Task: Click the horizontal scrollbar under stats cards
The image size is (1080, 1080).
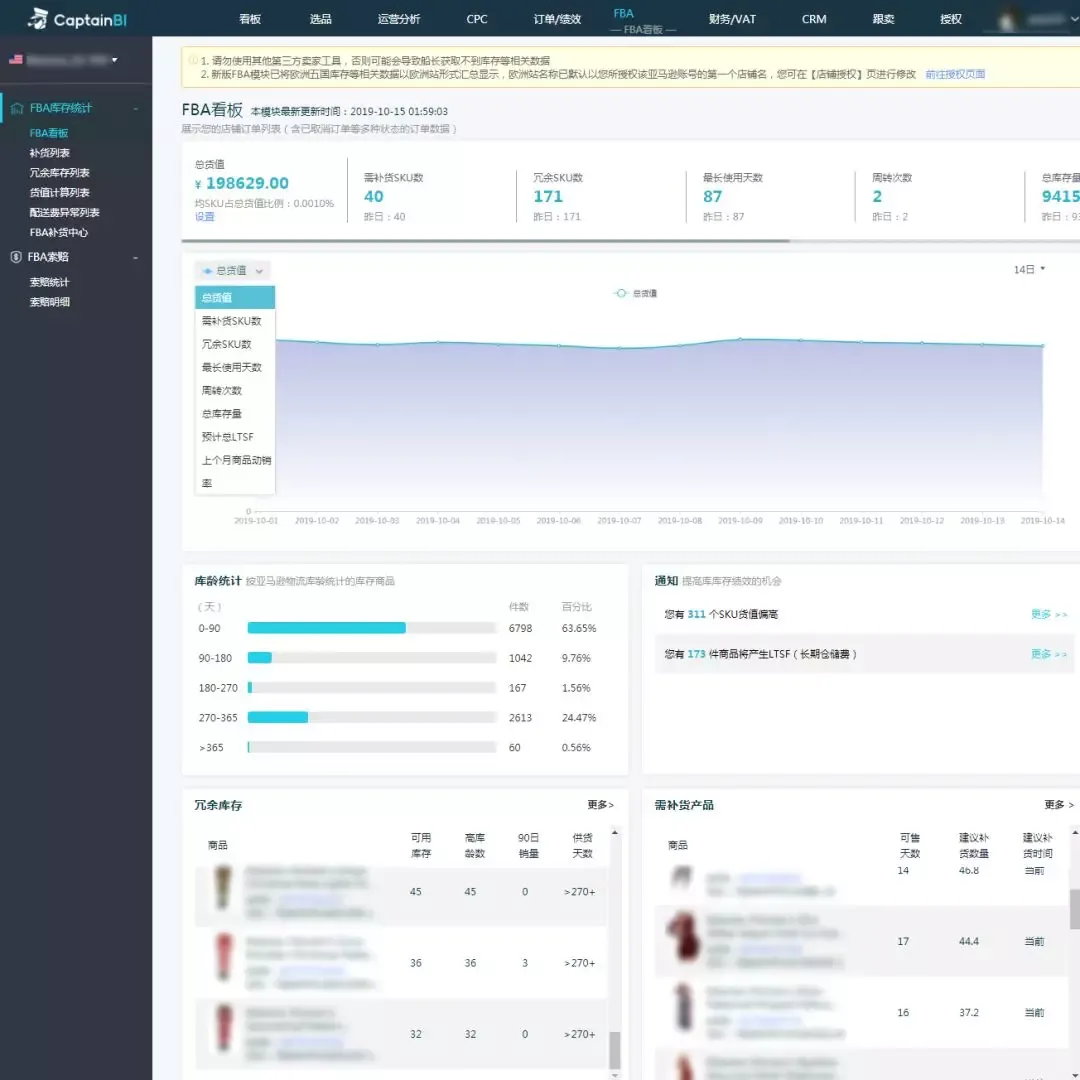Action: click(x=485, y=241)
